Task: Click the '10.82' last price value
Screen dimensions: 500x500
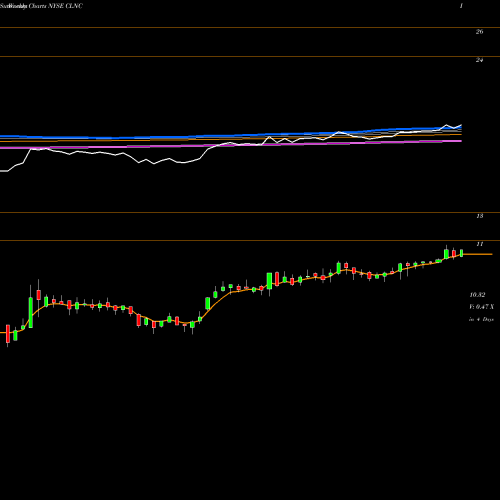Action: point(477,295)
